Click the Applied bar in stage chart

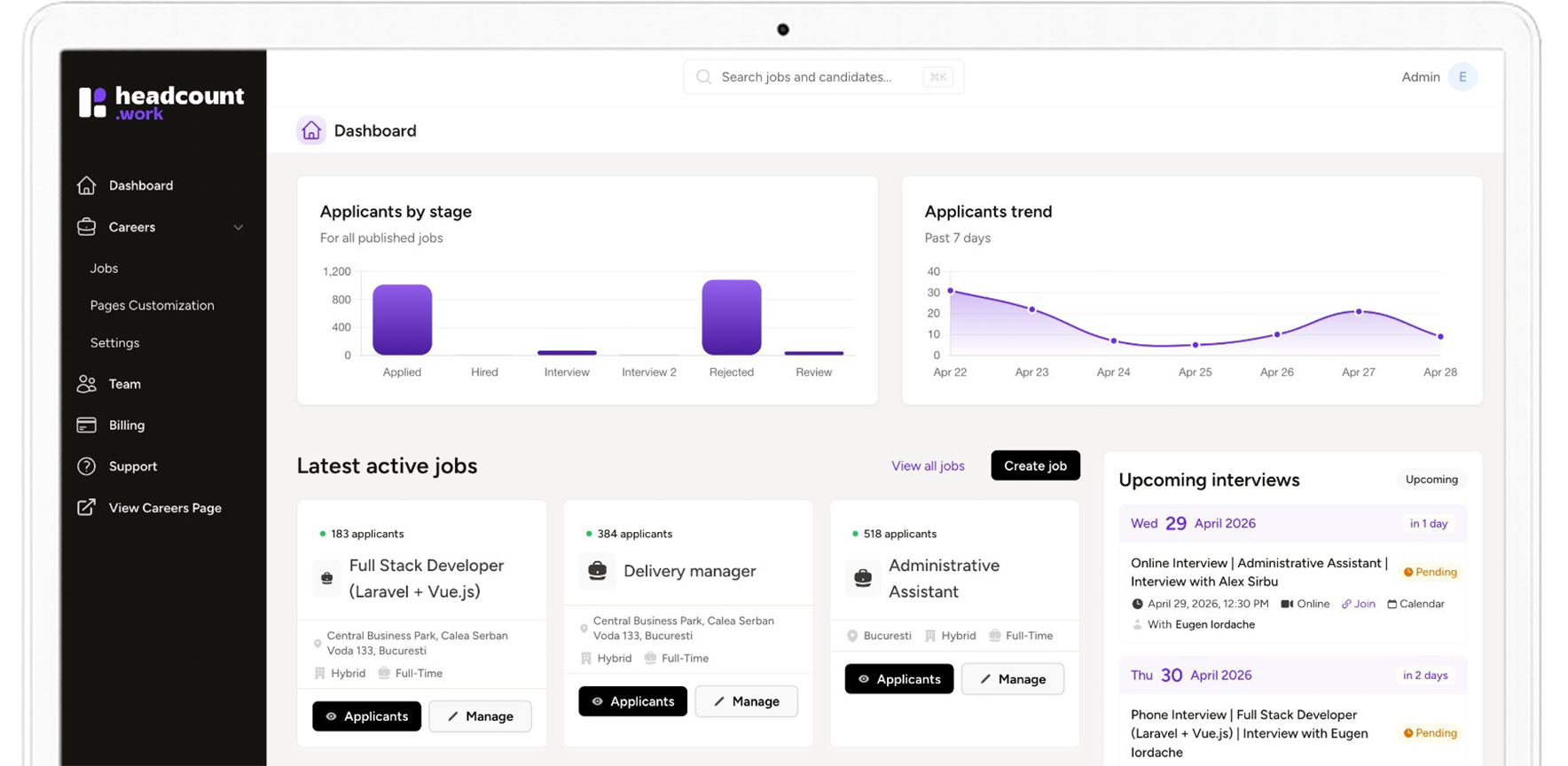402,319
